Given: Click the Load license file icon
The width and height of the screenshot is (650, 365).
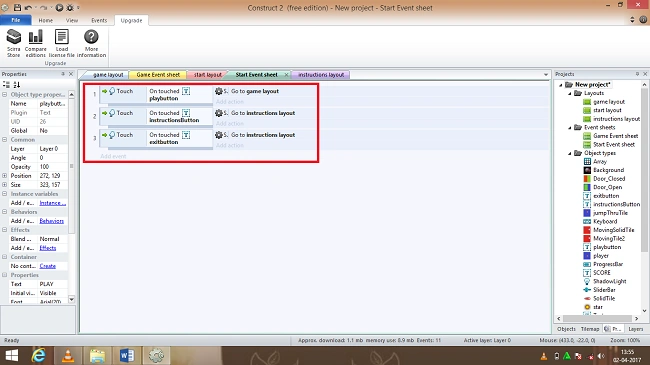Looking at the screenshot, I should pyautogui.click(x=61, y=43).
